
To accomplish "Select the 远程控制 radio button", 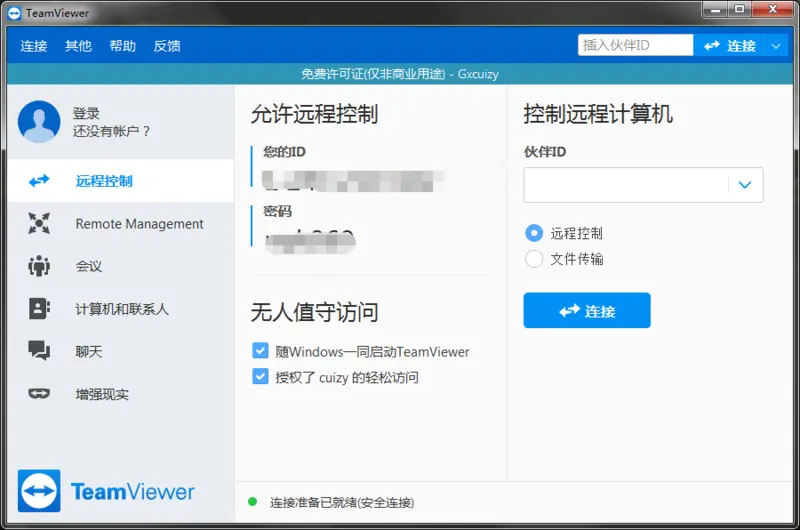I will coord(534,233).
